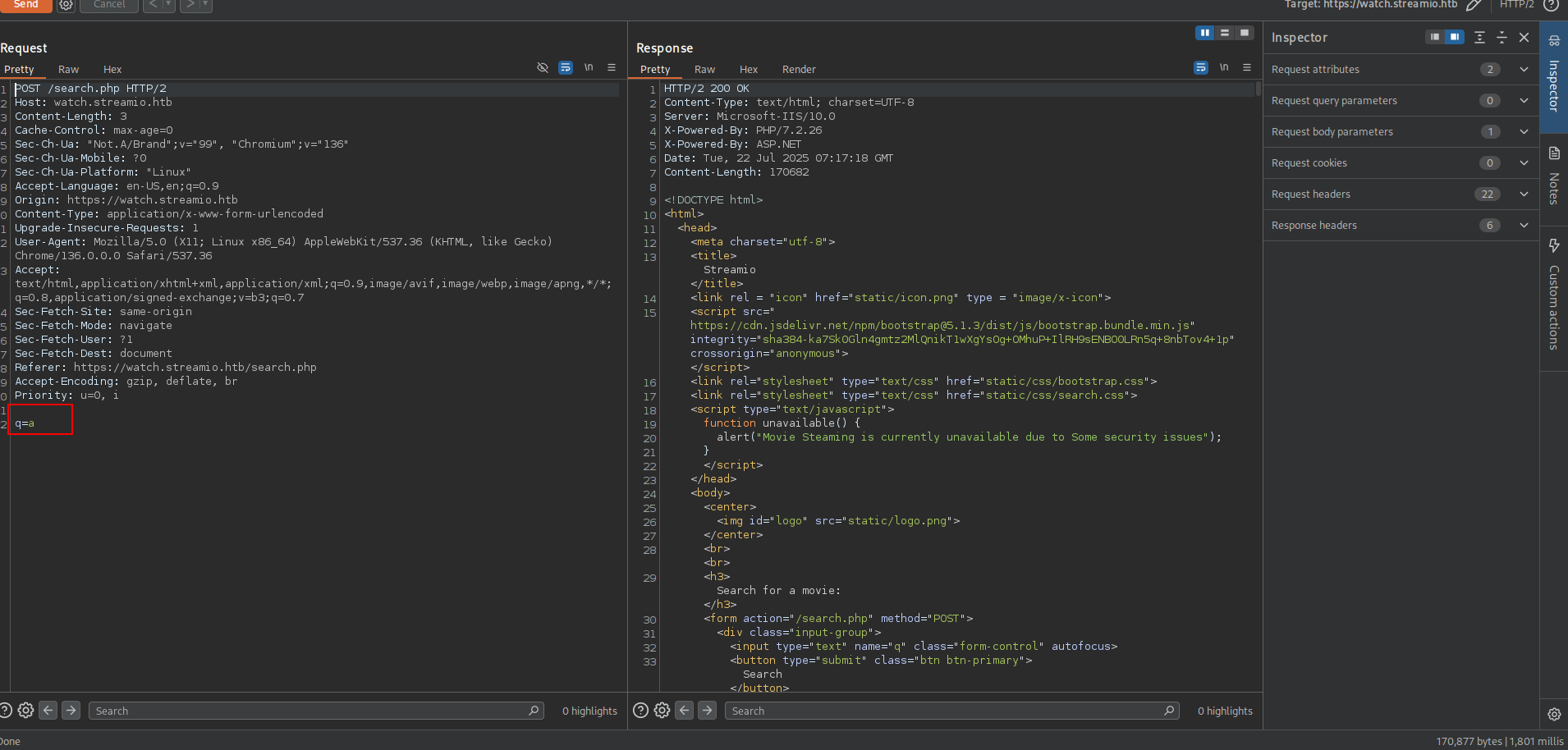Expand all Inspector sections icon
The height and width of the screenshot is (750, 1568).
click(x=1479, y=37)
